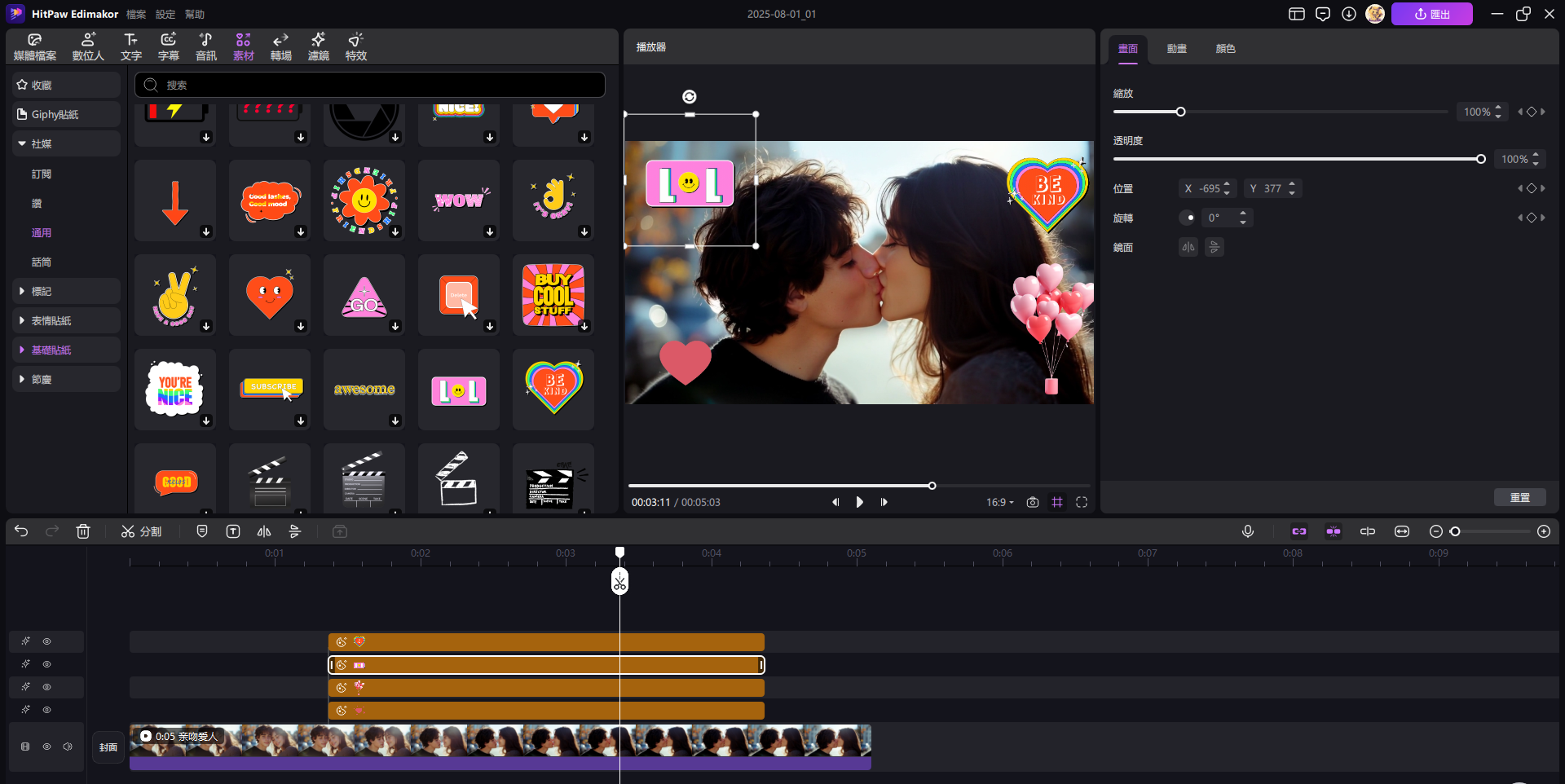The image size is (1565, 784).
Task: Hide the top sticker track with eye icon
Action: (x=46, y=641)
